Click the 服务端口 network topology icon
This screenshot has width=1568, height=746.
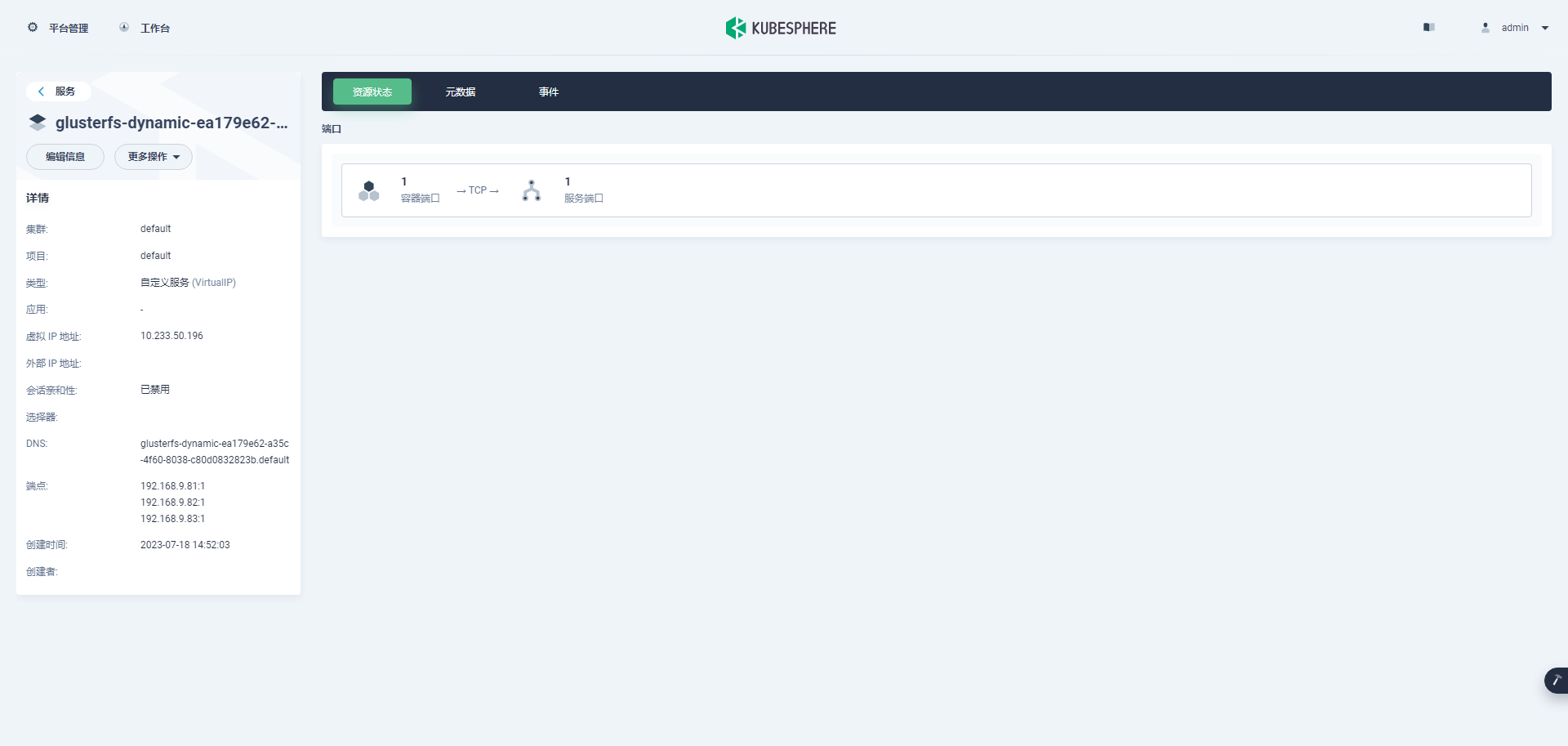[x=532, y=190]
